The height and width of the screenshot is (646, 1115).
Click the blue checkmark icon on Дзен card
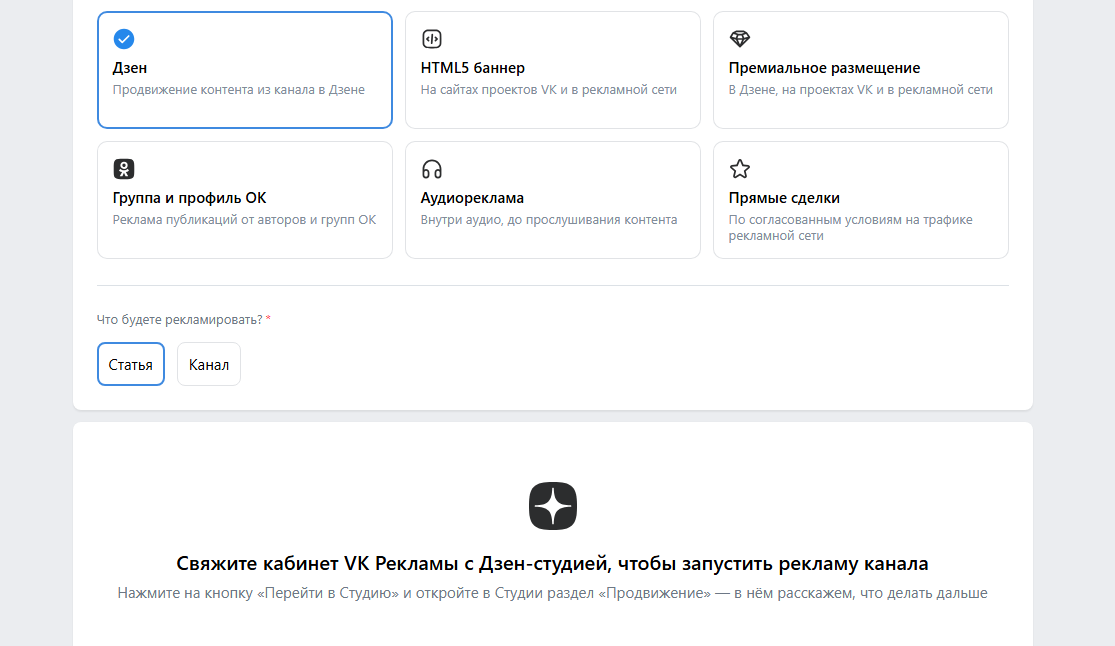pyautogui.click(x=124, y=39)
